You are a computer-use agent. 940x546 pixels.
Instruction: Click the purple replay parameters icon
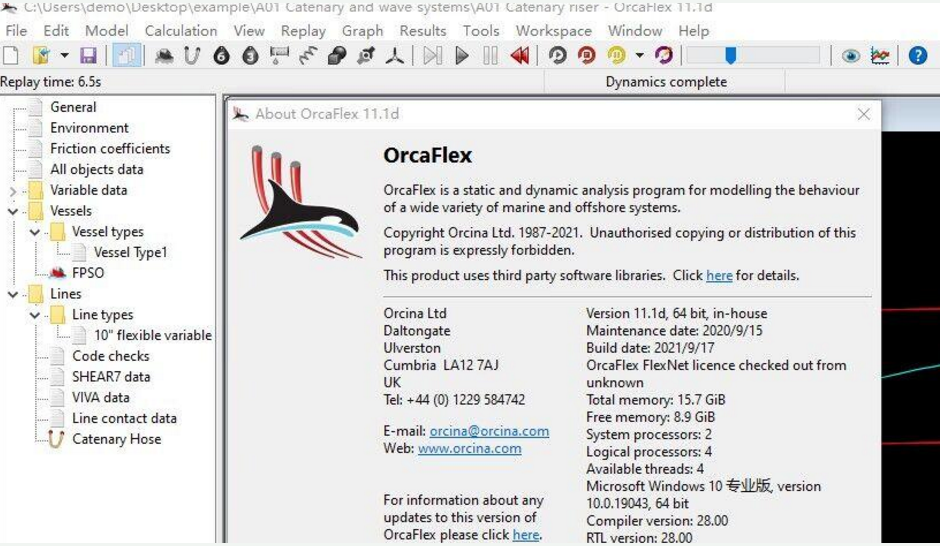(664, 56)
